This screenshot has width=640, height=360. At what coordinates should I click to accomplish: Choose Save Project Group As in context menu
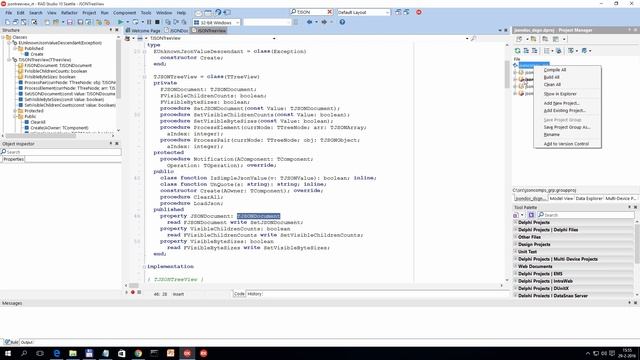[x=567, y=127]
